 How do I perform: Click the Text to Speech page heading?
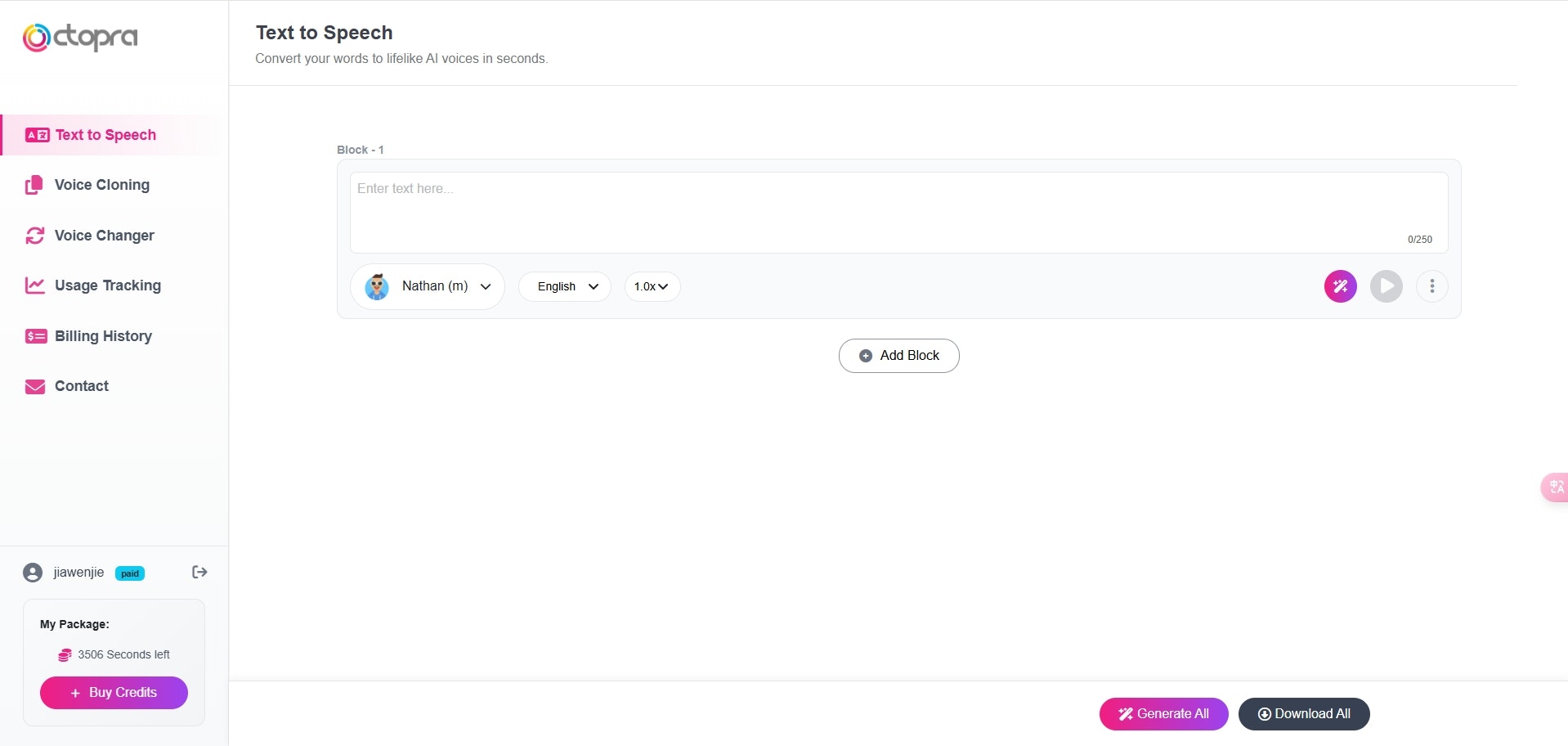point(325,33)
